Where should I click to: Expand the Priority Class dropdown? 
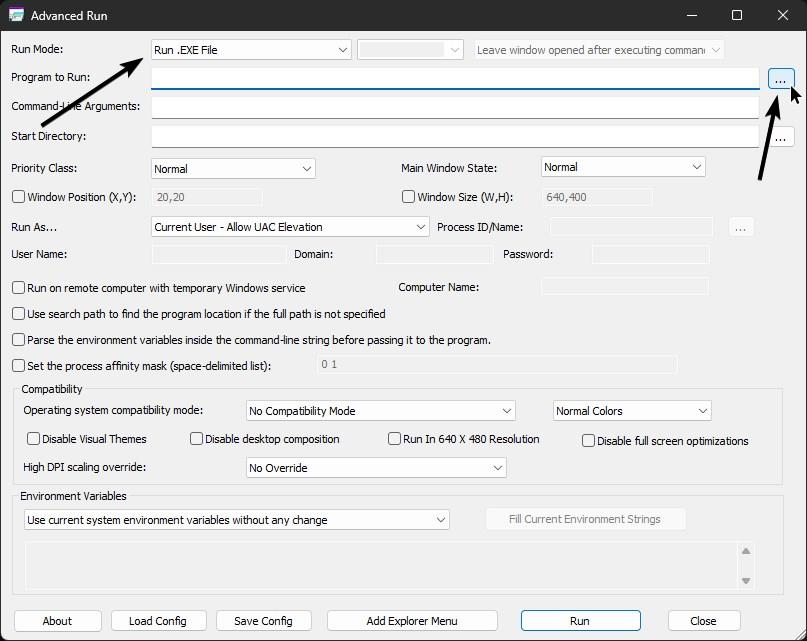tap(233, 169)
